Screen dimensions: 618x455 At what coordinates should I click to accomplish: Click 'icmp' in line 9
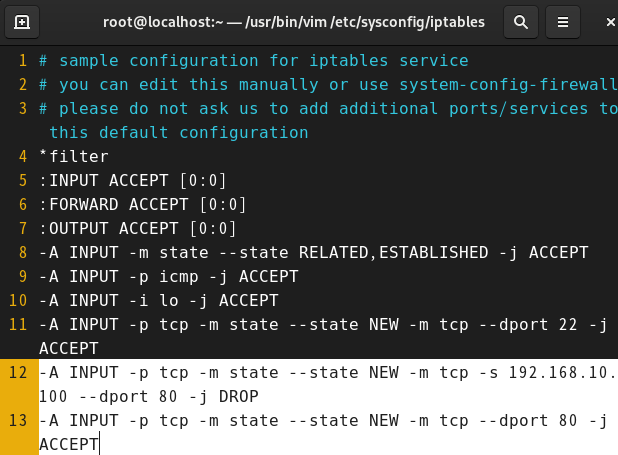(179, 277)
